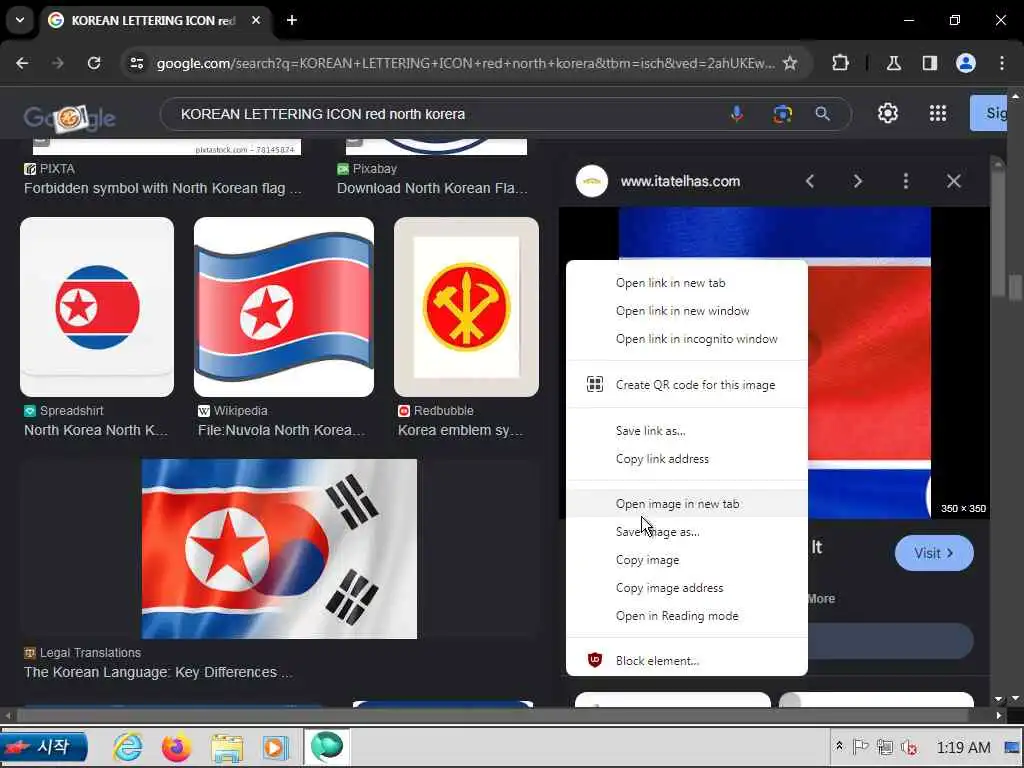Click the magnifier search icon
Screen dimensions: 1024x768
pyautogui.click(x=823, y=114)
